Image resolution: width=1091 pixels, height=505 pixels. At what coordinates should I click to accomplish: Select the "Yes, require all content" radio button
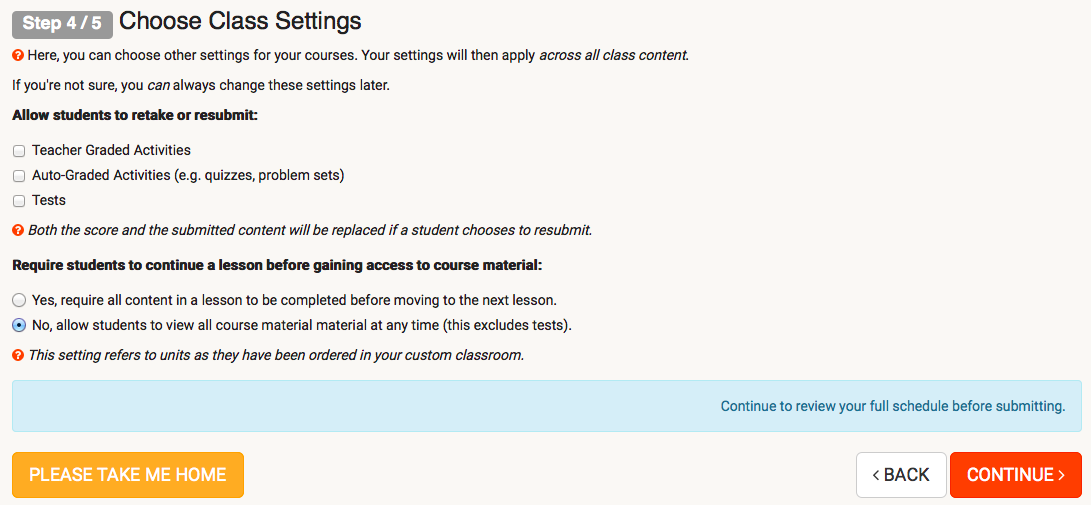point(19,300)
